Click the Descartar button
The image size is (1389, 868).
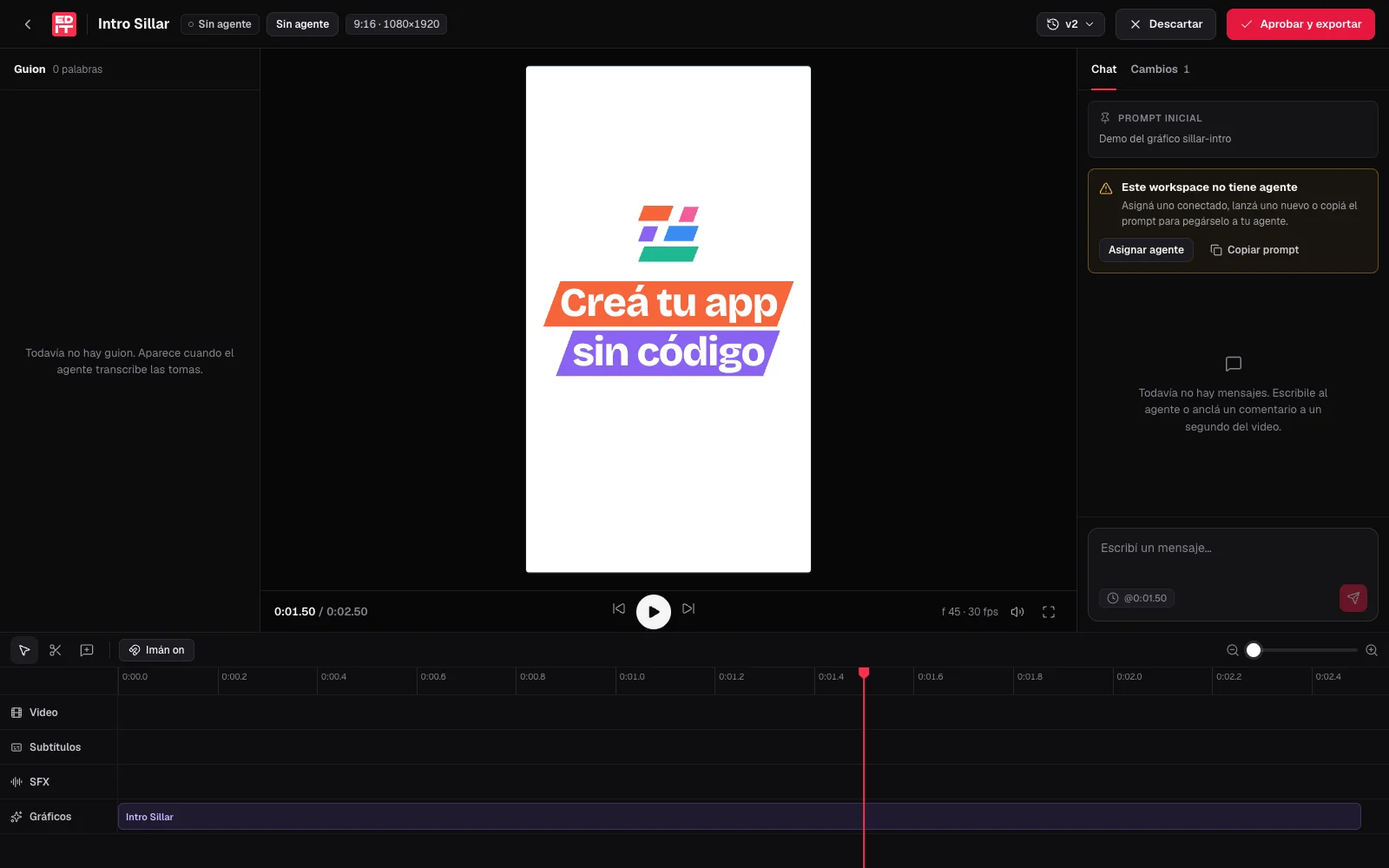[1166, 24]
